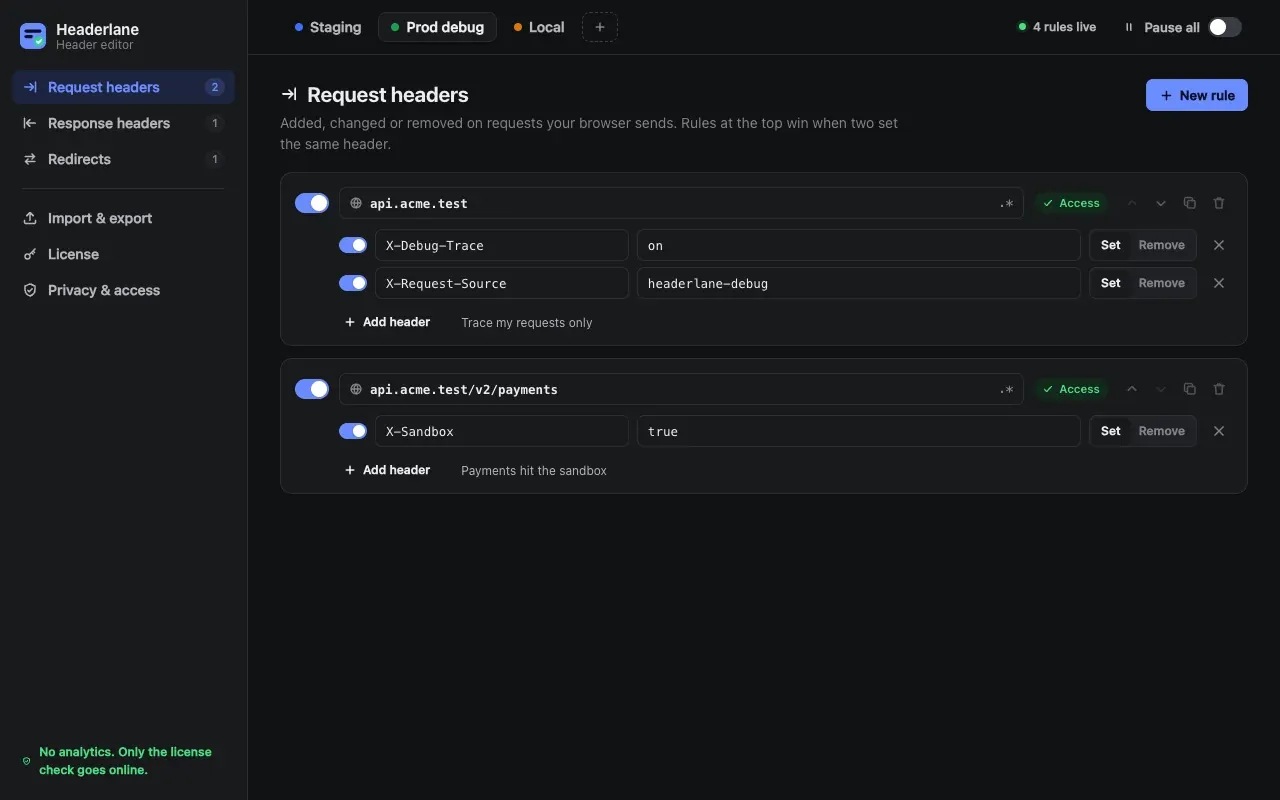Open Redirects in sidebar
The height and width of the screenshot is (800, 1280).
pyautogui.click(x=123, y=159)
